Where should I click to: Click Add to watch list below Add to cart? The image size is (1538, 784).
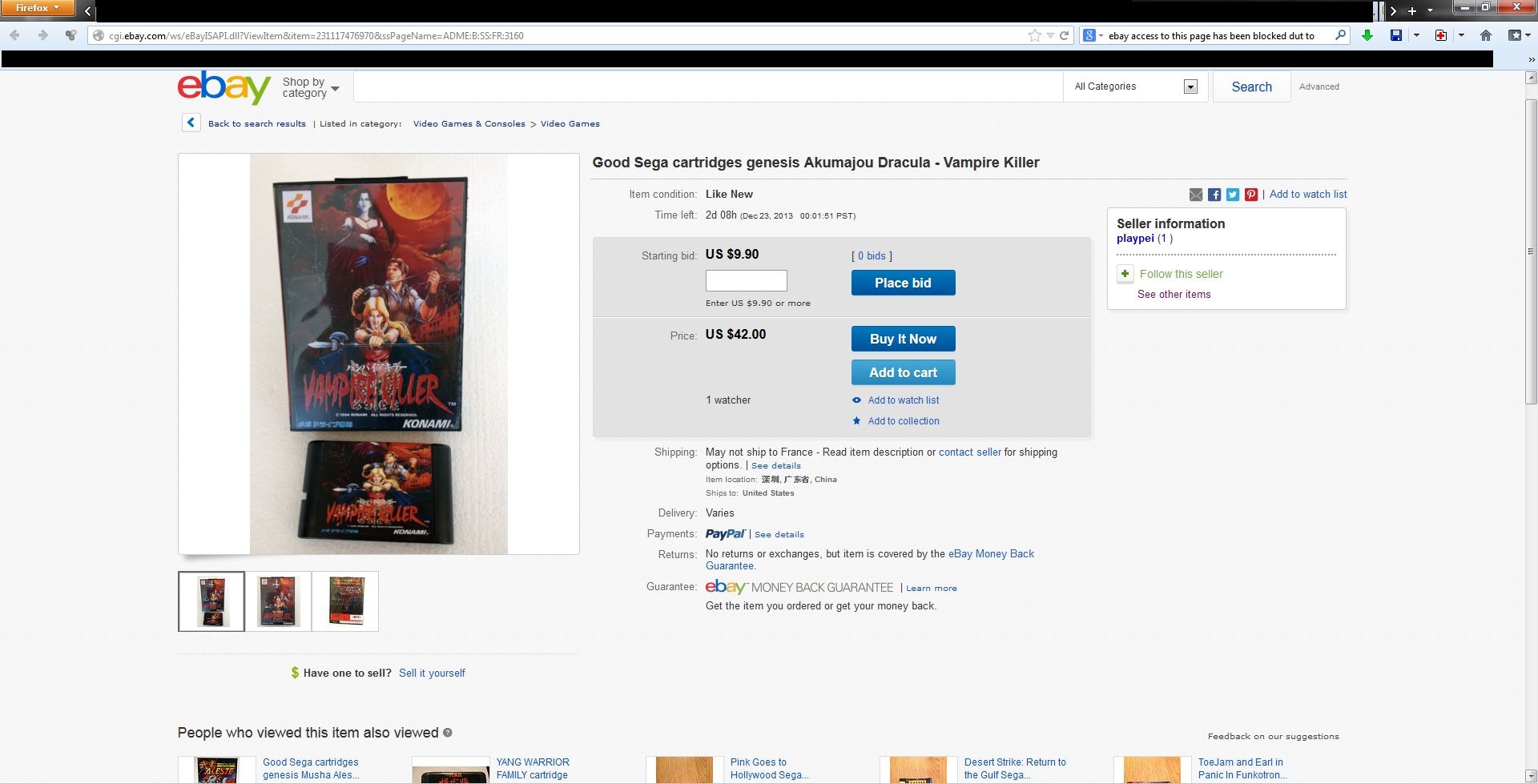[904, 400]
